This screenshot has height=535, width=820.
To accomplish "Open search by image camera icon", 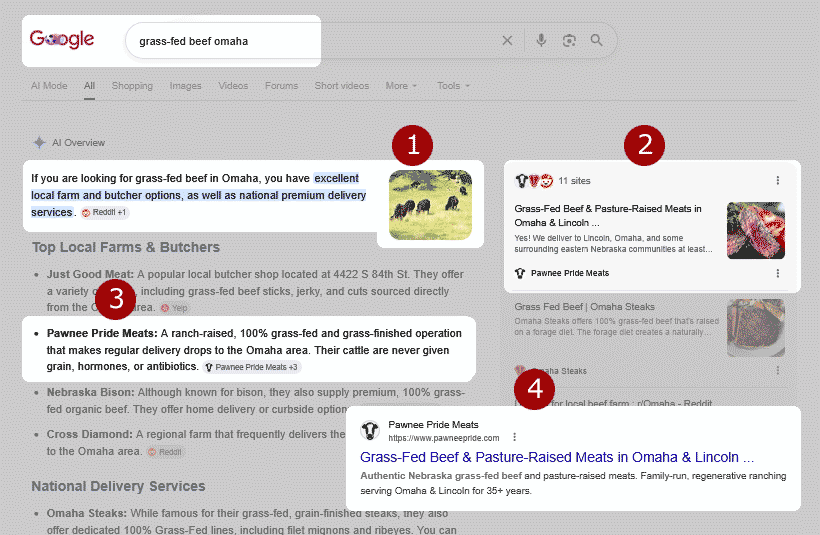I will (569, 40).
